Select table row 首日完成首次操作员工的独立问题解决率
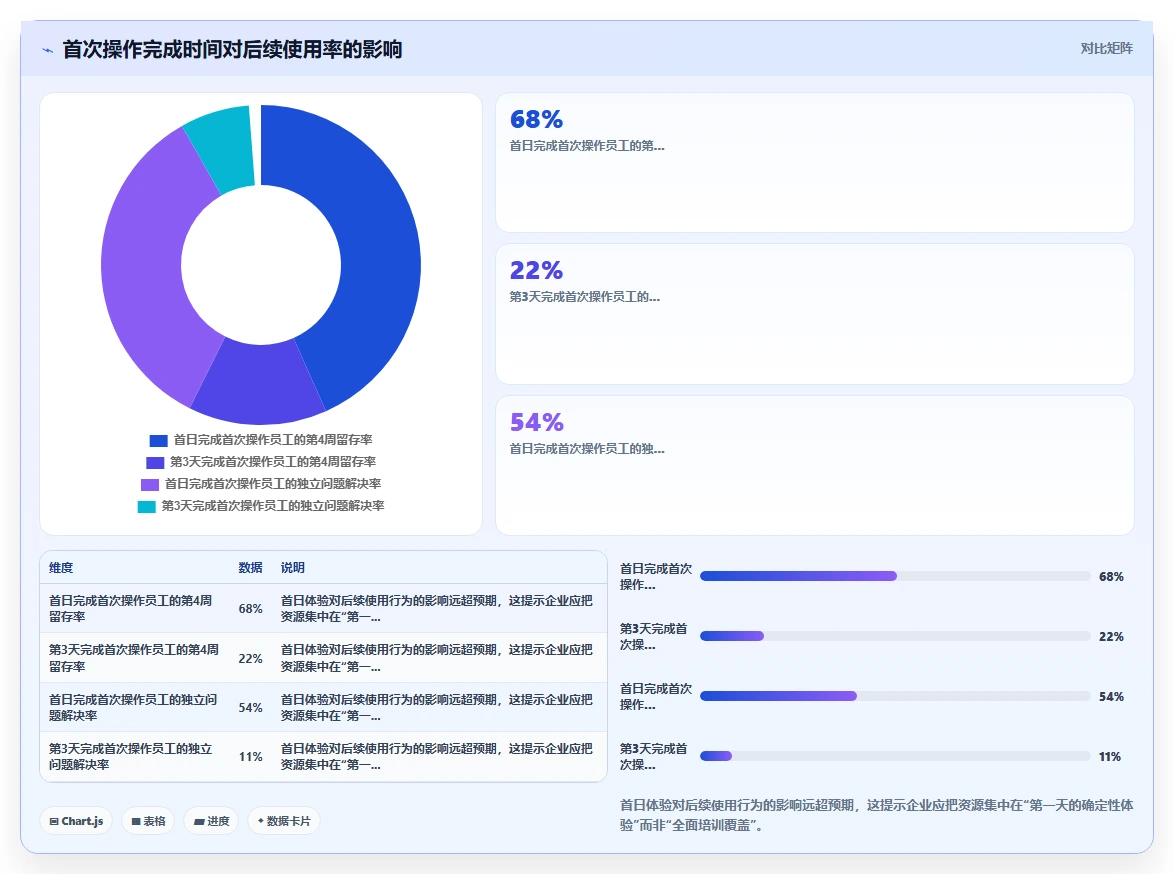Viewport: 1174px width, 874px height. (323, 708)
